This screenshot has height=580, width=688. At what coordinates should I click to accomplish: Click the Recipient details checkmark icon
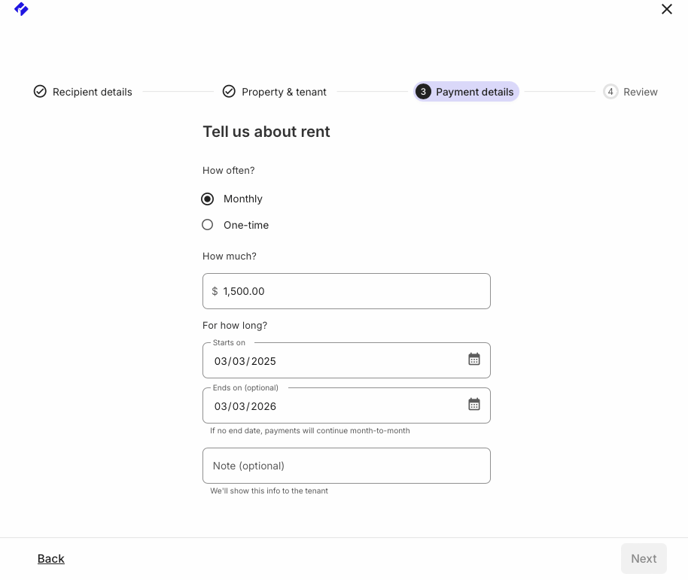click(40, 91)
